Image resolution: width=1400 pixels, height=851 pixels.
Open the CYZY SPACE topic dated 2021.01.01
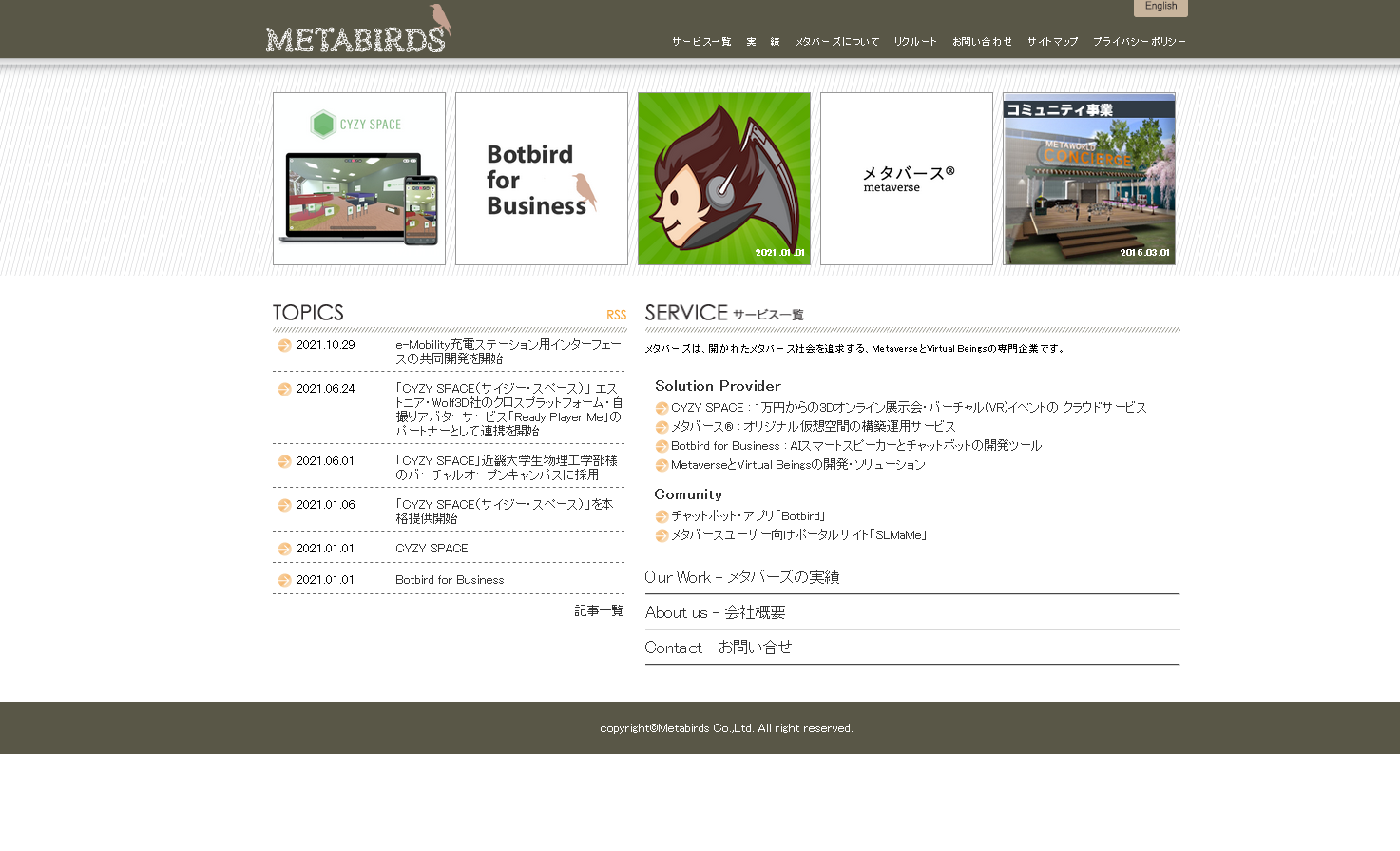pyautogui.click(x=432, y=549)
